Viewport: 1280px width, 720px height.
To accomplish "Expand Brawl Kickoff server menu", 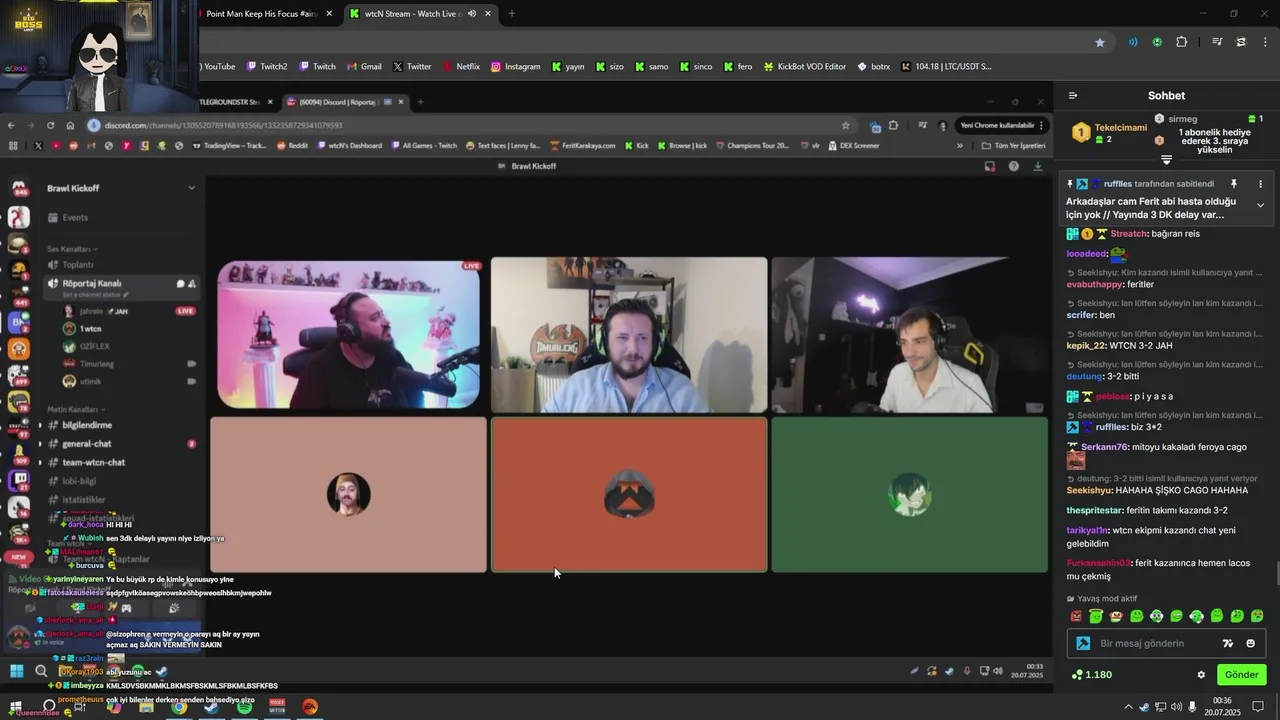I will pos(120,188).
